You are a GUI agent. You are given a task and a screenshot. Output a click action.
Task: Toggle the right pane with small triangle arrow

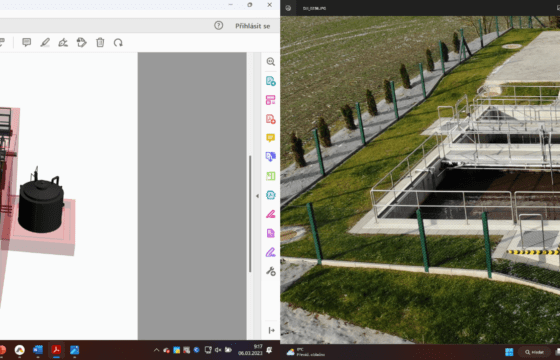257,196
